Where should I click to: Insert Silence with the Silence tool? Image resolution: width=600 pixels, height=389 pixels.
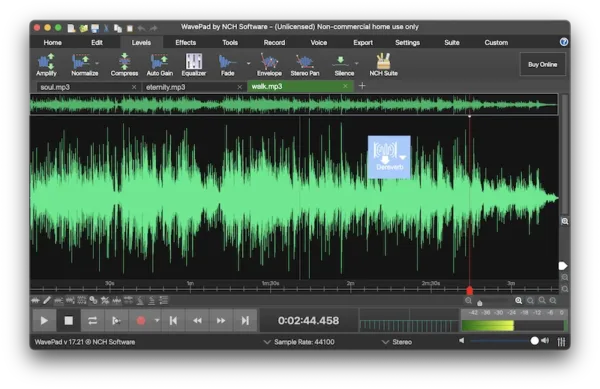point(344,65)
